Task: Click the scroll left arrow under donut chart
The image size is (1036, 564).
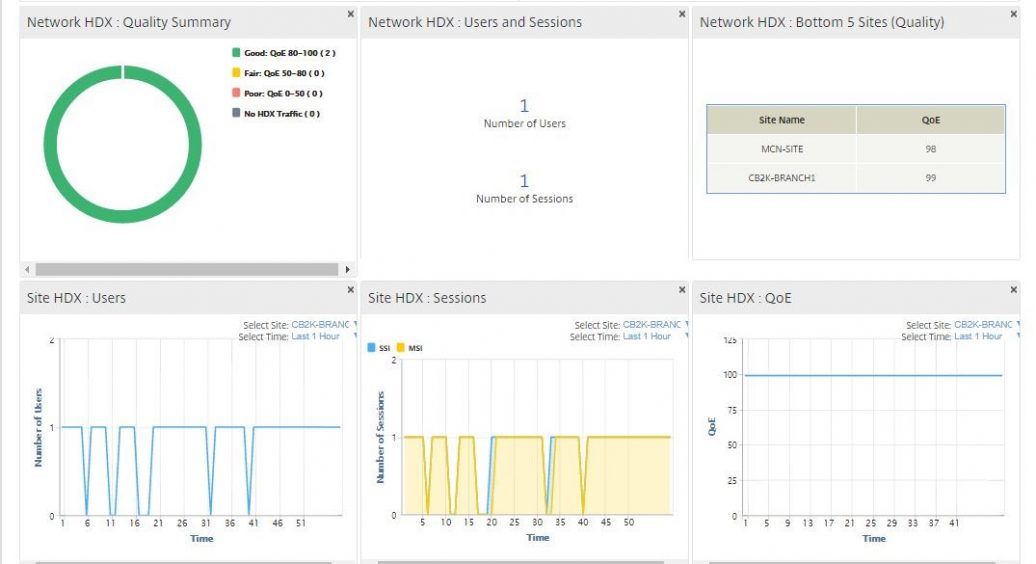Action: tap(27, 270)
